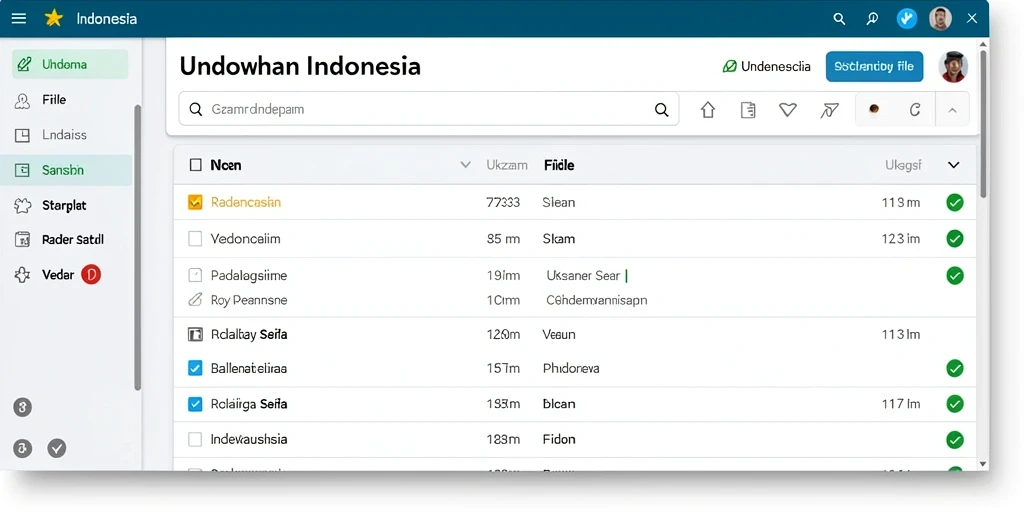The width and height of the screenshot is (1024, 512).
Task: Select Sansbn in the sidebar
Action: [x=66, y=170]
